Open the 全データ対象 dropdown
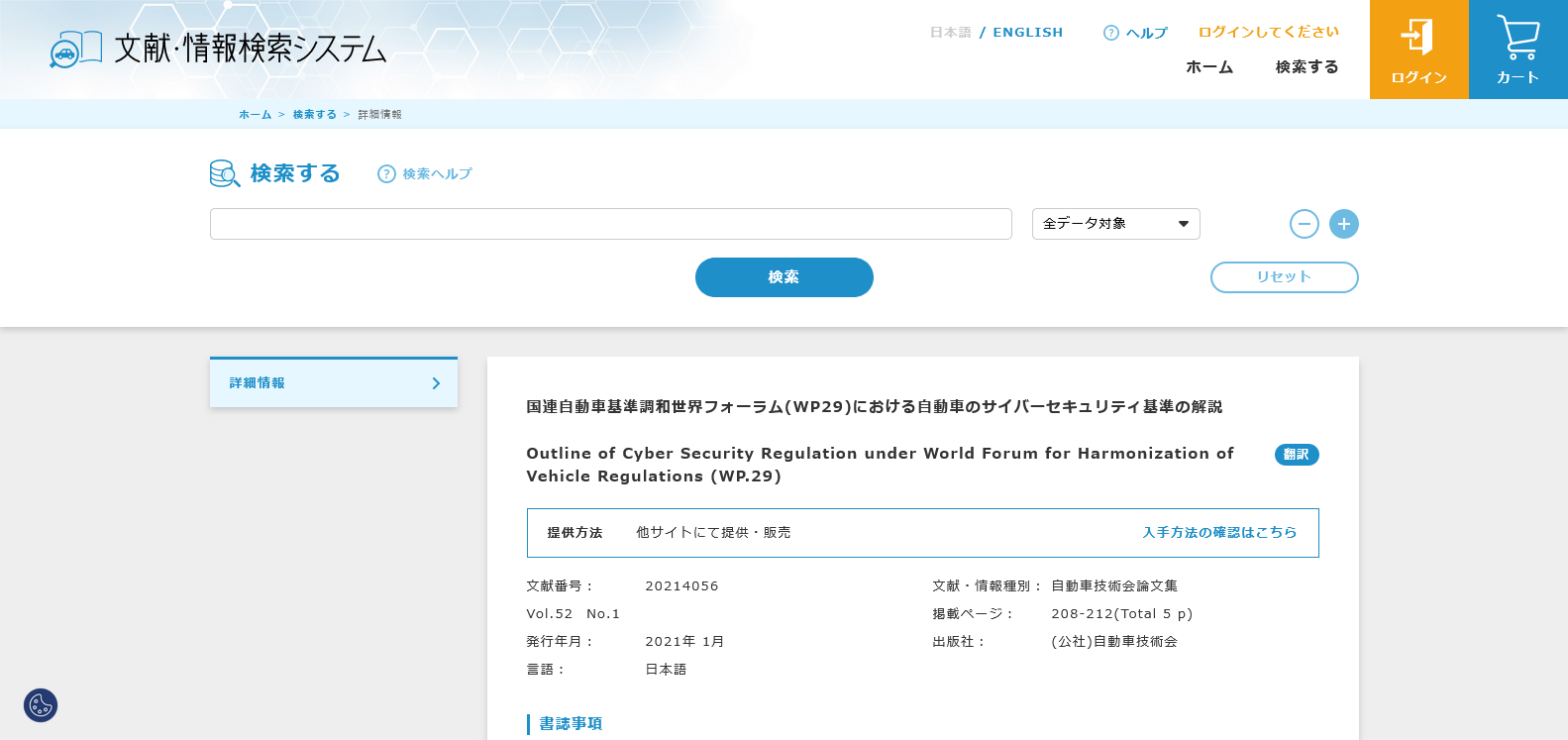The image size is (1568, 740). pyautogui.click(x=1115, y=224)
